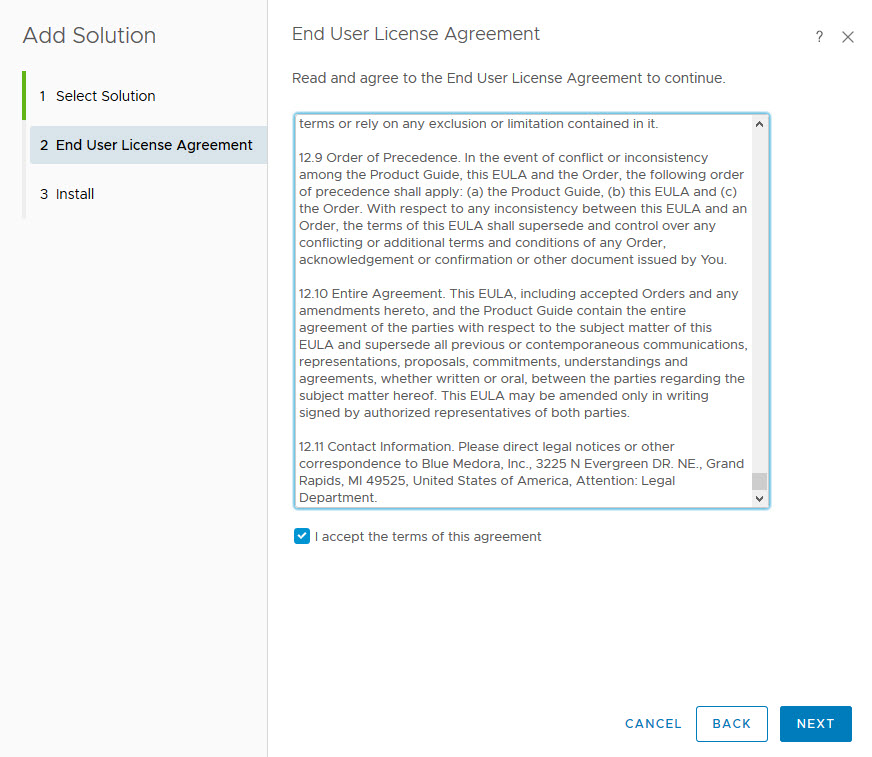Image resolution: width=872 pixels, height=757 pixels.
Task: Select the End User License Agreement step
Action: tap(153, 145)
